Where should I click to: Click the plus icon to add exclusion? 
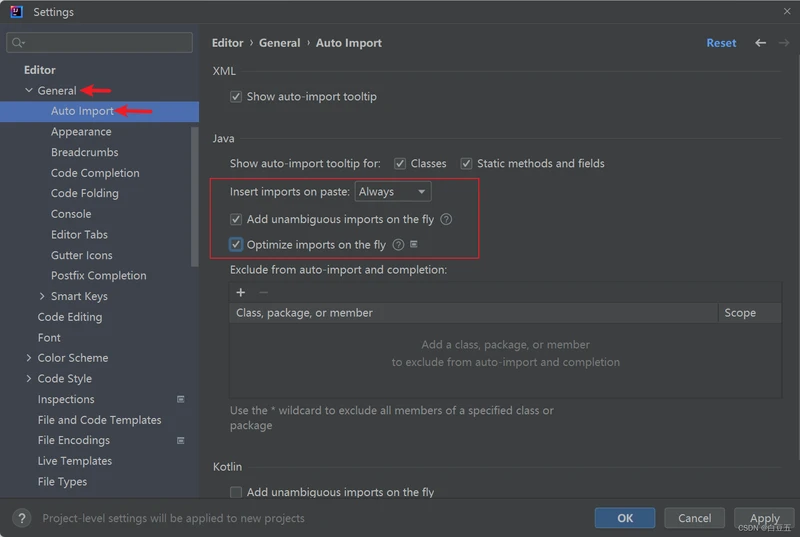(240, 292)
